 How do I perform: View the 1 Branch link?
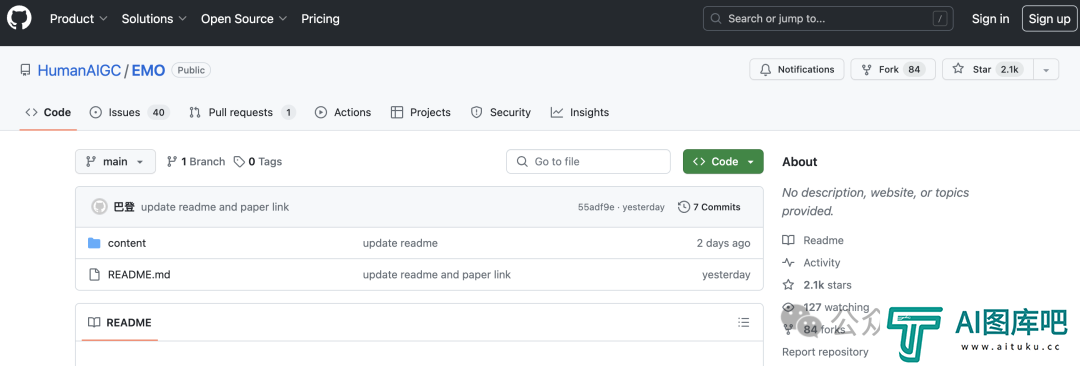coord(196,161)
